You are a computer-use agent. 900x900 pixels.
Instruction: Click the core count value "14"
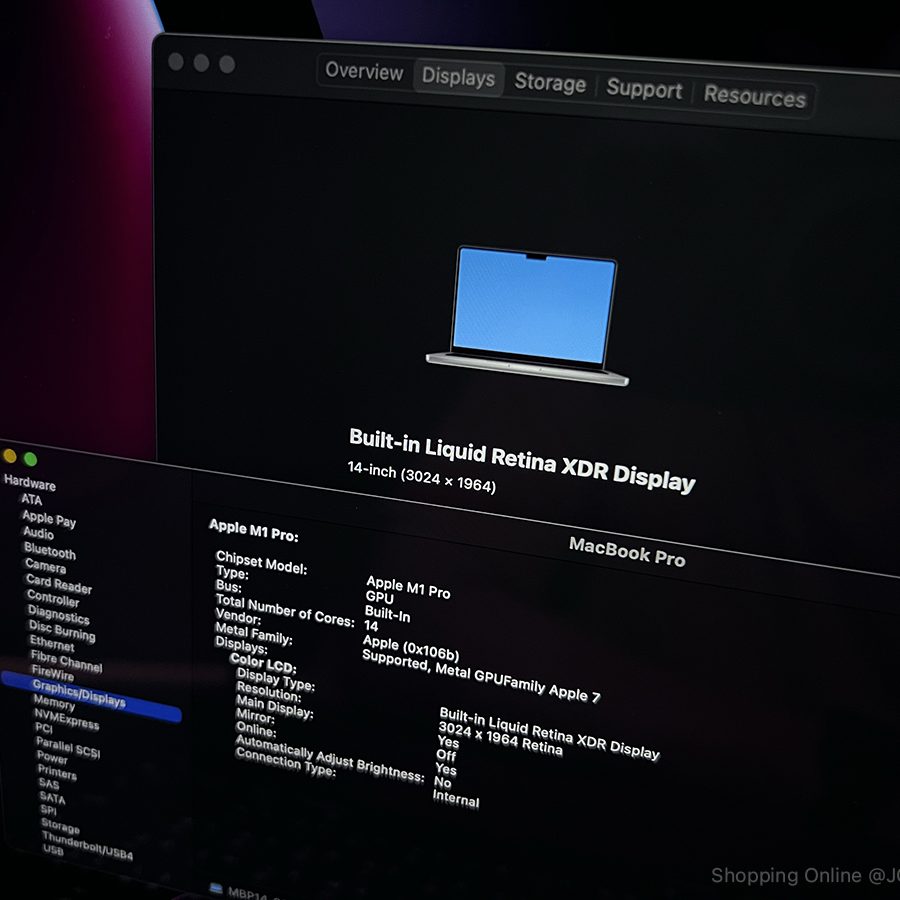pyautogui.click(x=371, y=626)
